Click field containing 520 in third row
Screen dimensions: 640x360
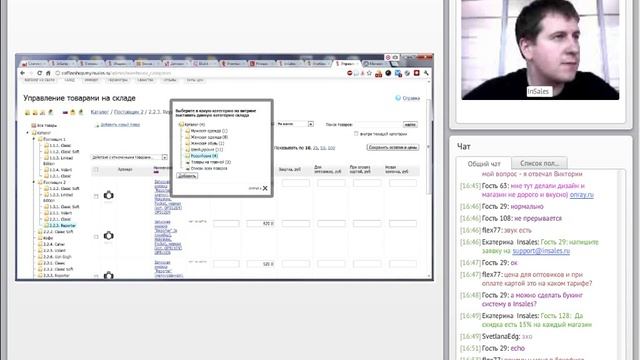(260, 264)
